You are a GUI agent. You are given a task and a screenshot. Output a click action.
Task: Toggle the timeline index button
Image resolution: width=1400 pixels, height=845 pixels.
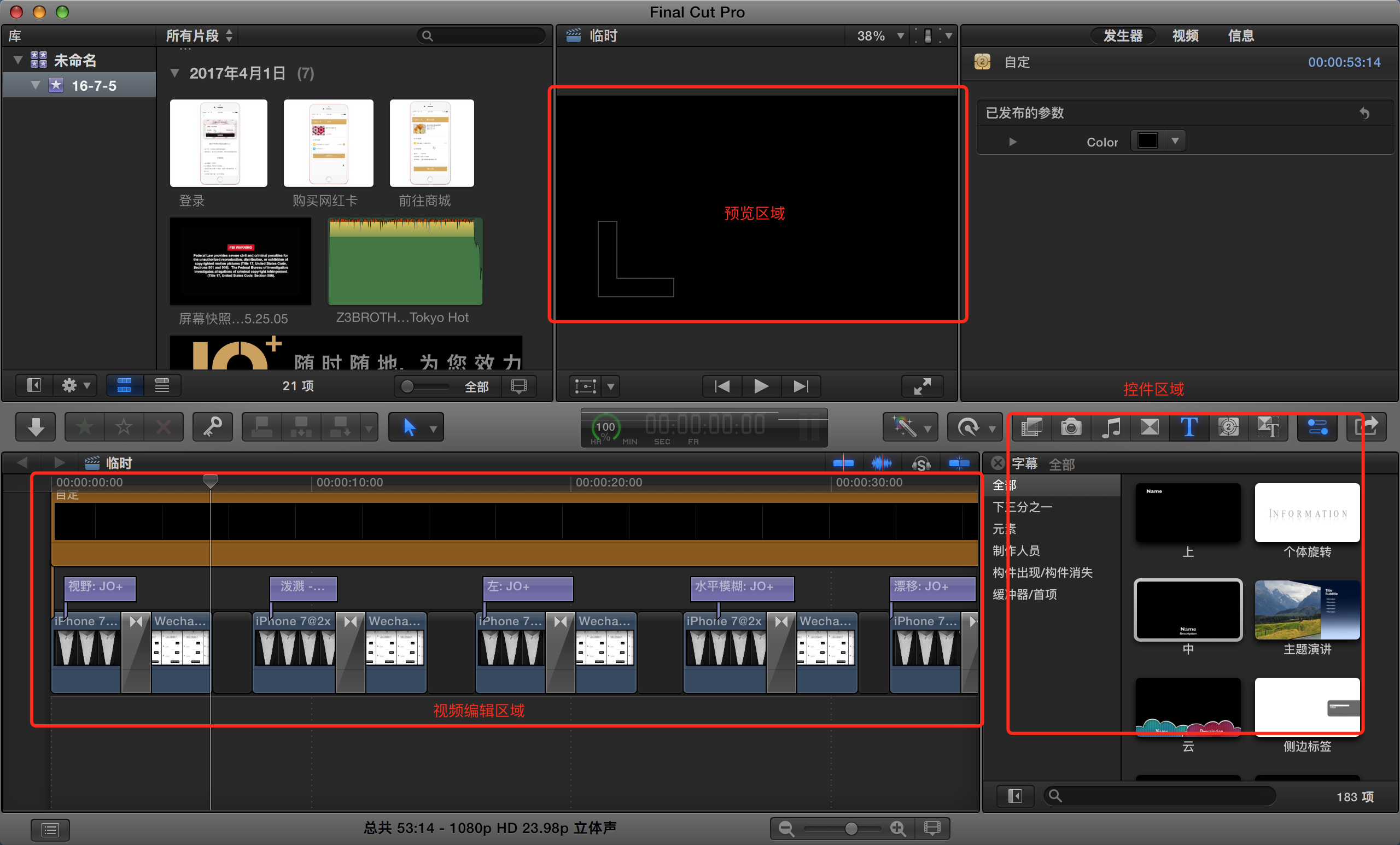(x=50, y=830)
